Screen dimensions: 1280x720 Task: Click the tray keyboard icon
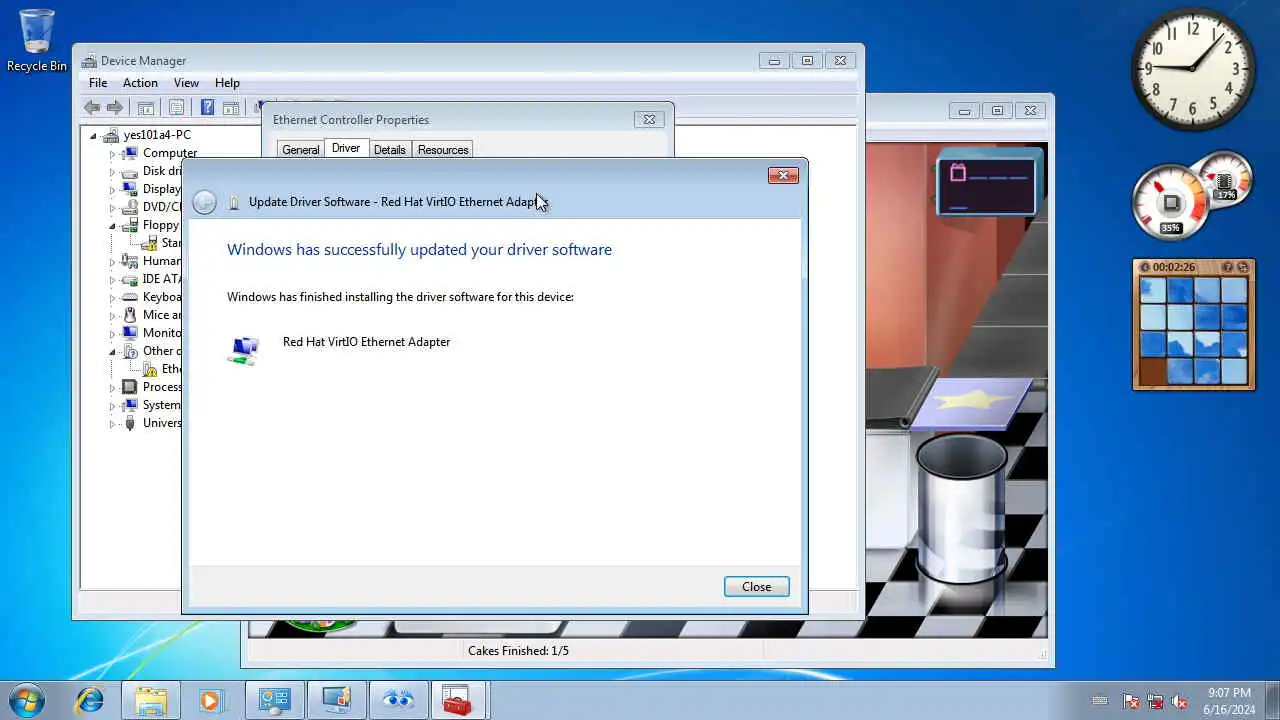click(x=1101, y=701)
